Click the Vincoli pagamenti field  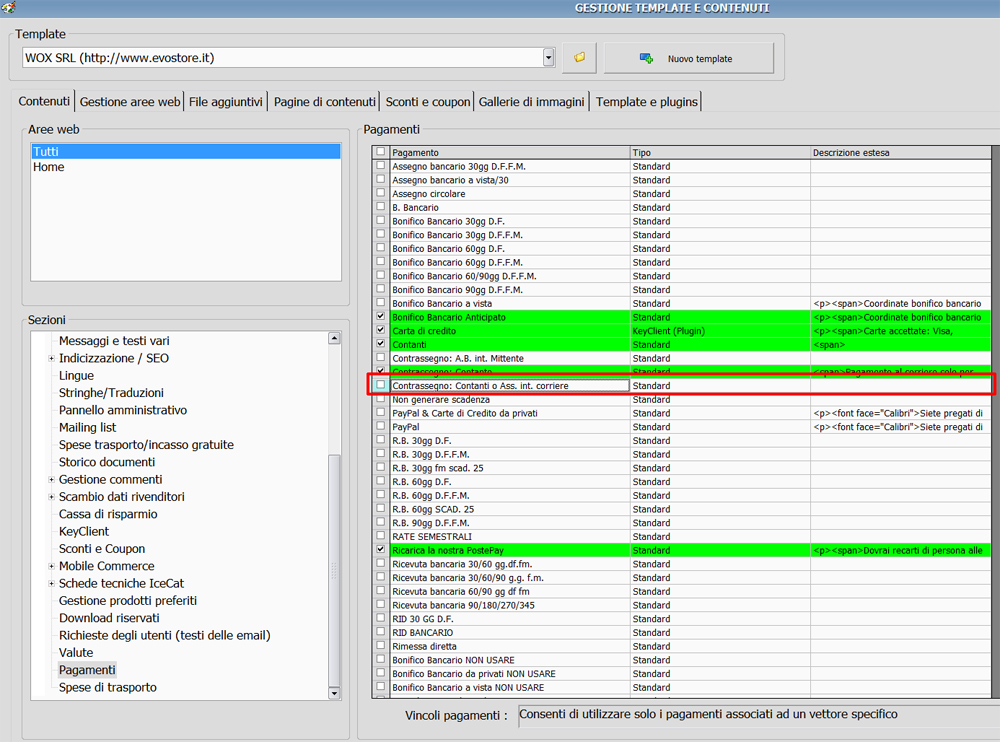tap(759, 715)
